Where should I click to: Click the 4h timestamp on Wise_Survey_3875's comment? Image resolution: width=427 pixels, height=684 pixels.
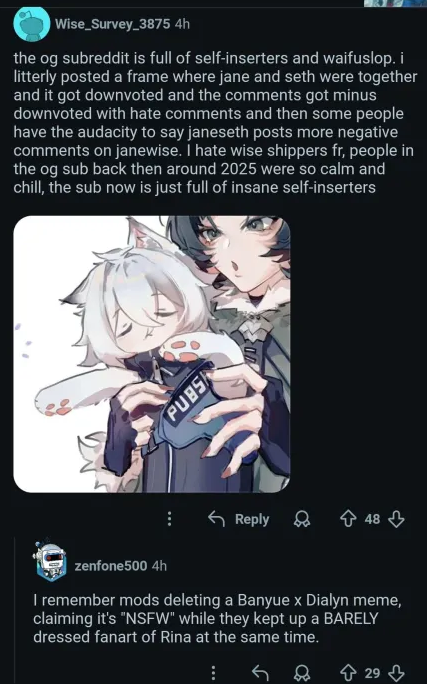182,24
